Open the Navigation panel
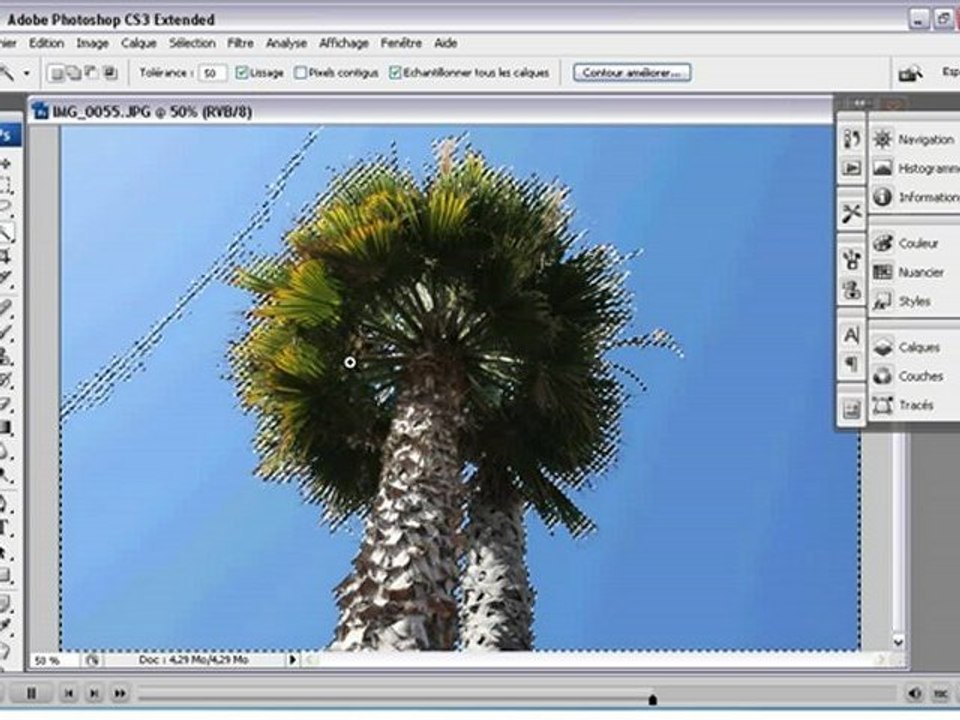960x720 pixels. [915, 140]
